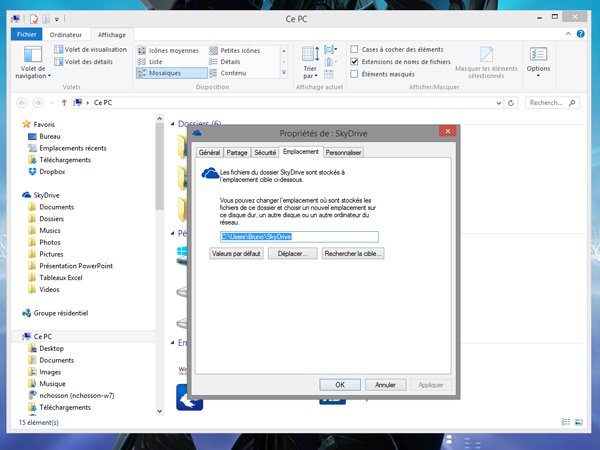Click the Emplacement tab
This screenshot has width=600, height=450.
pos(301,152)
